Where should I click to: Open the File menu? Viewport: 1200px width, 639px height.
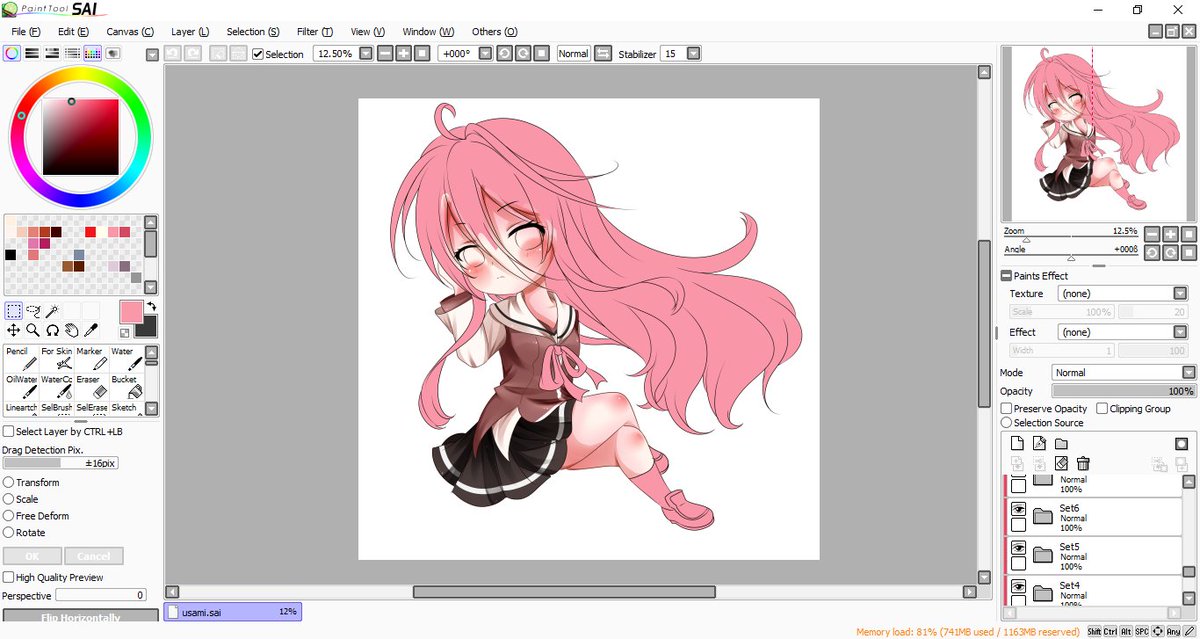26,32
